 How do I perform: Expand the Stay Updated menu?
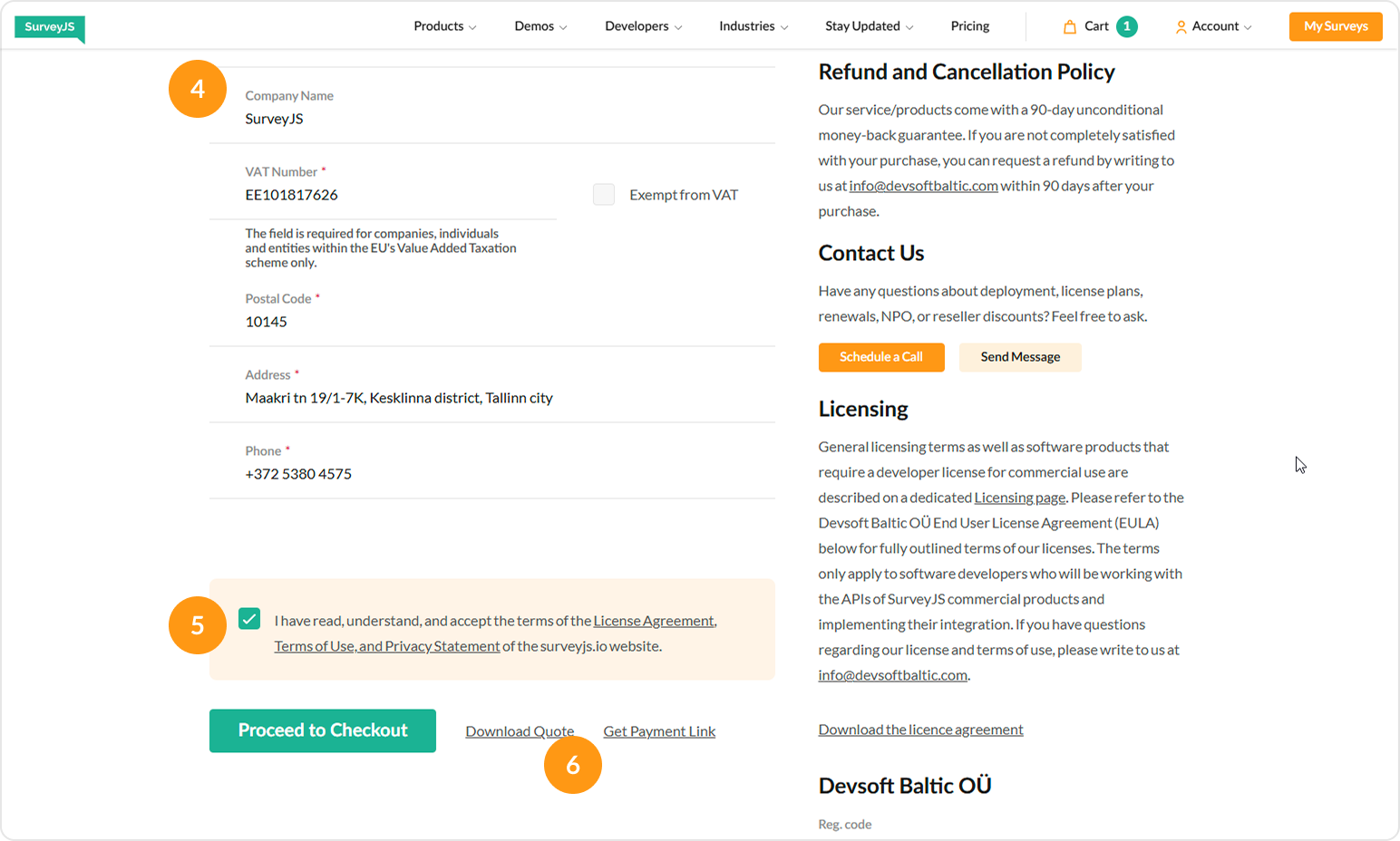click(869, 26)
